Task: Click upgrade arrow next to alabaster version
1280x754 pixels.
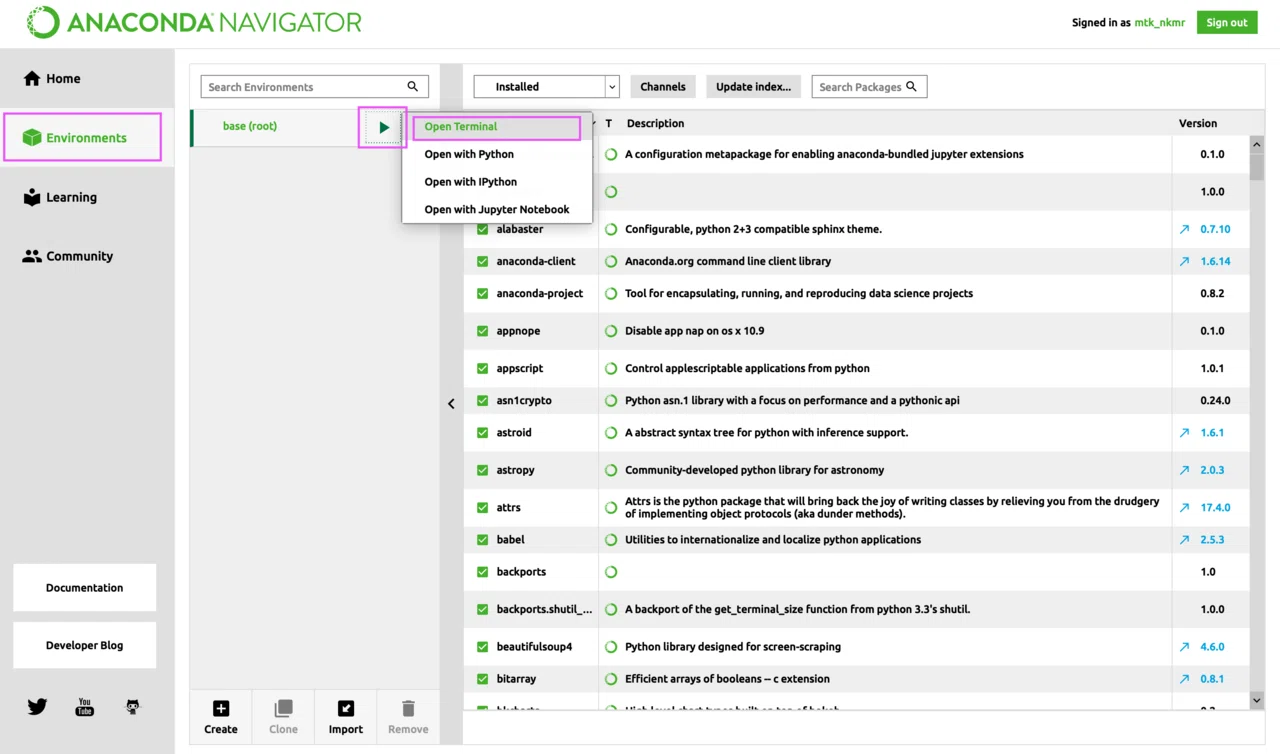Action: [1184, 229]
